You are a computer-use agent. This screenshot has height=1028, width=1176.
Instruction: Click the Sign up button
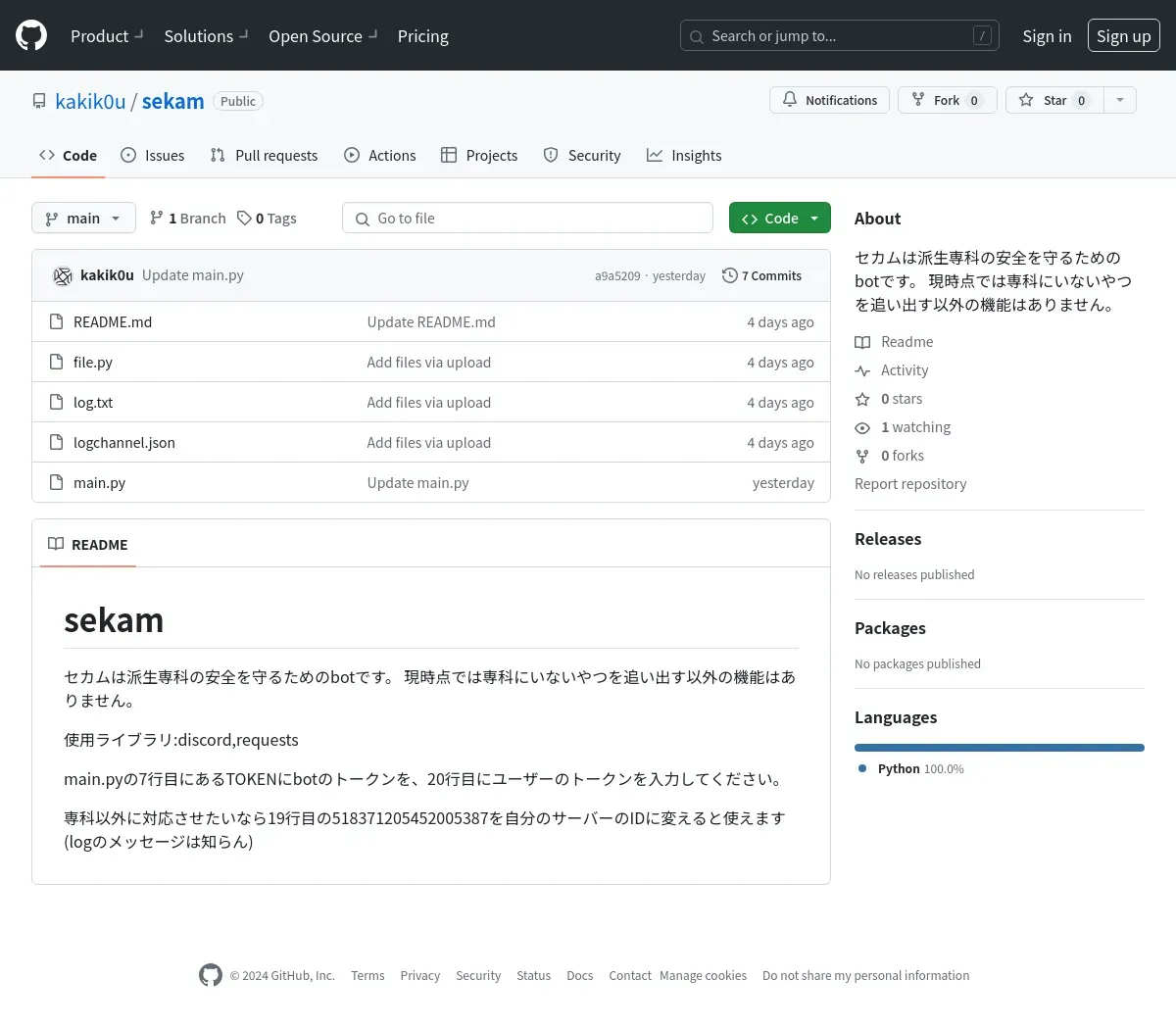[x=1124, y=36]
